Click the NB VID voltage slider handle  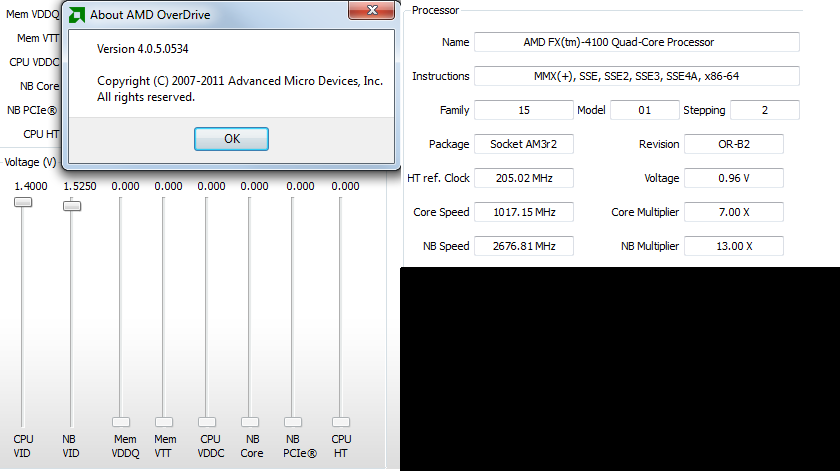[72, 206]
